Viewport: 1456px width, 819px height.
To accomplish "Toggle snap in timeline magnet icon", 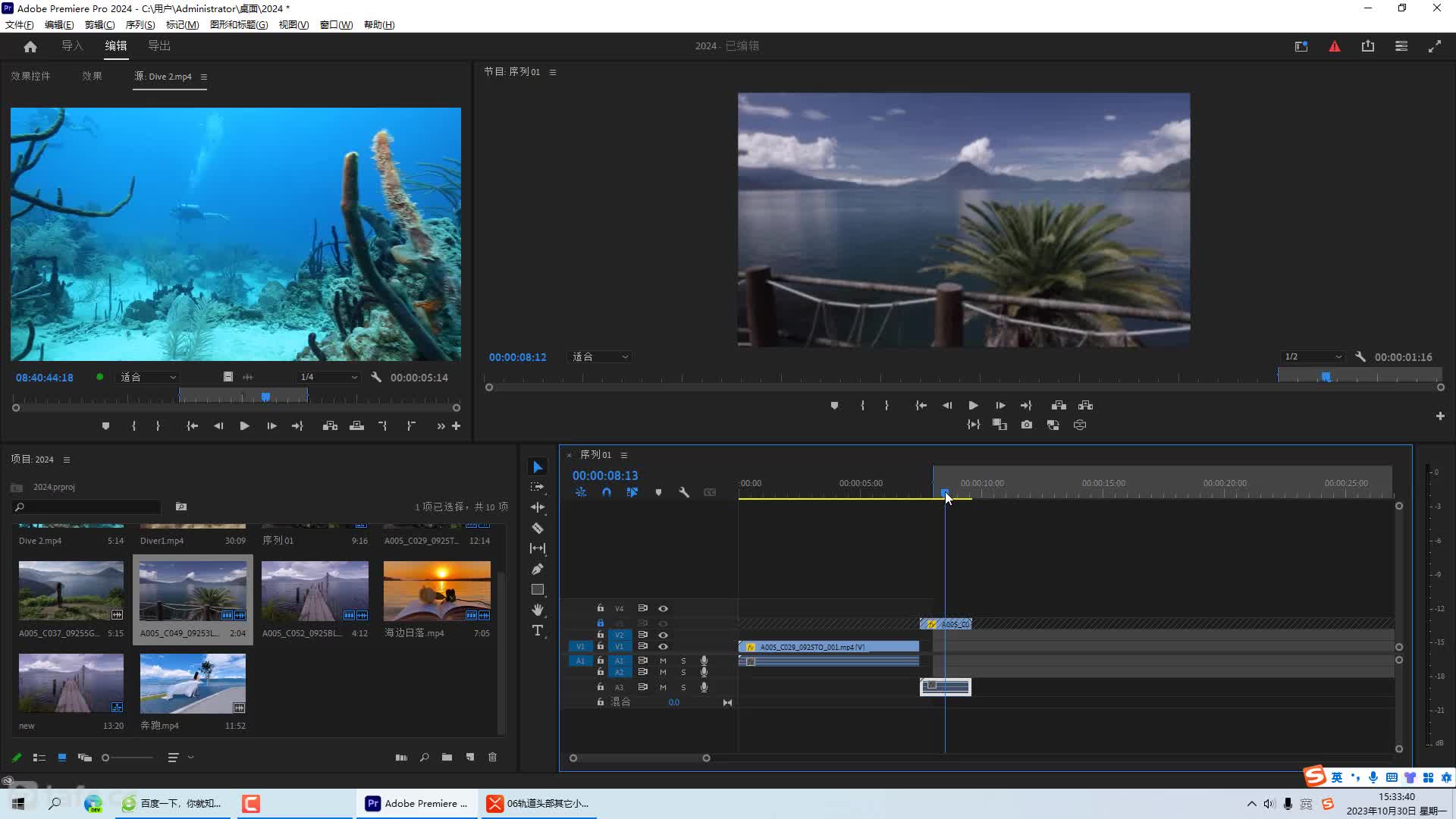I will click(607, 492).
